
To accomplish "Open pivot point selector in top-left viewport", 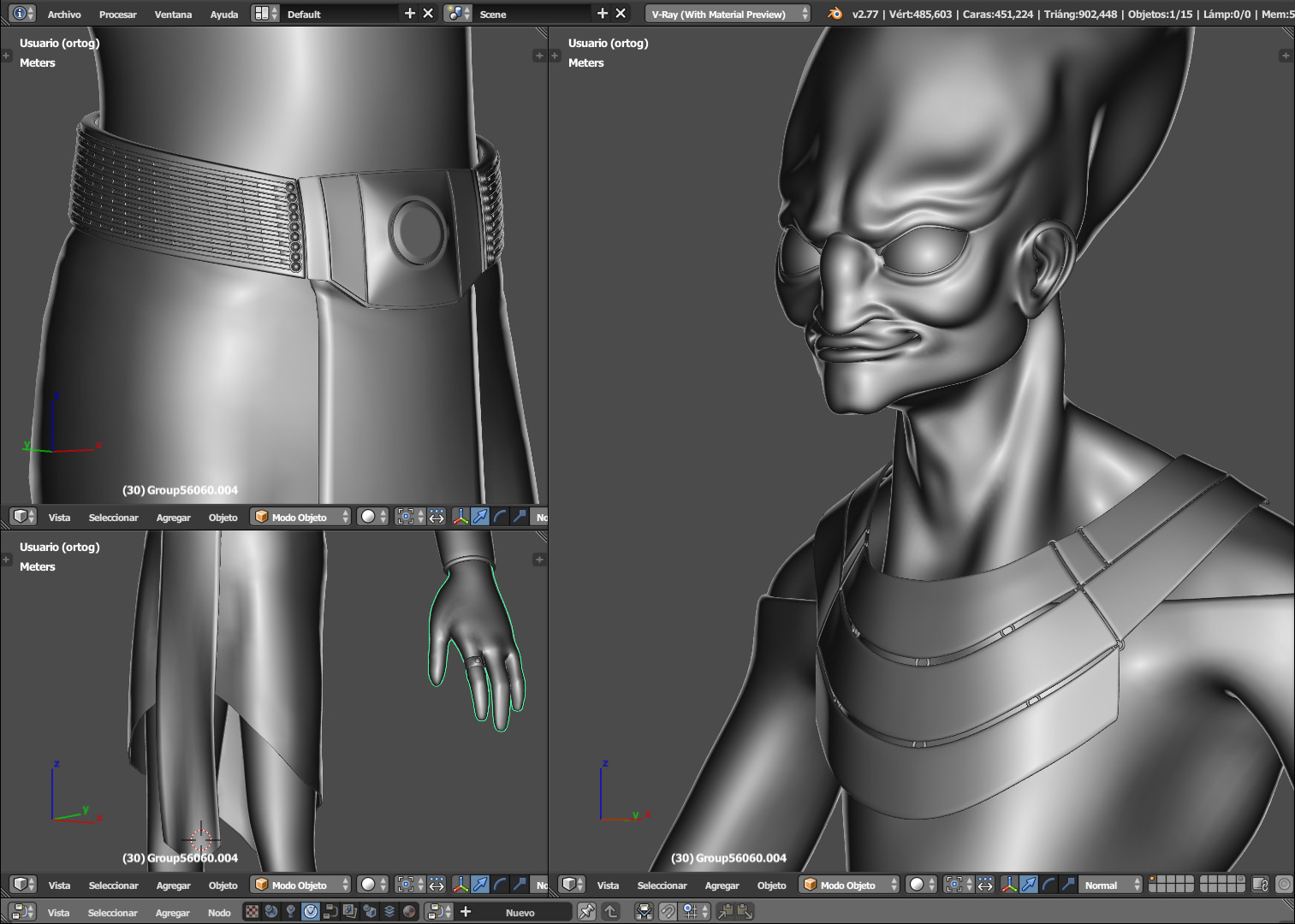I will [410, 517].
